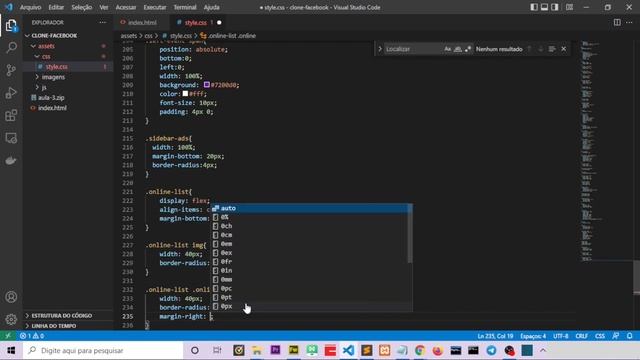Close the find widget
Viewport: 640px width, 360px height.
(x=564, y=49)
